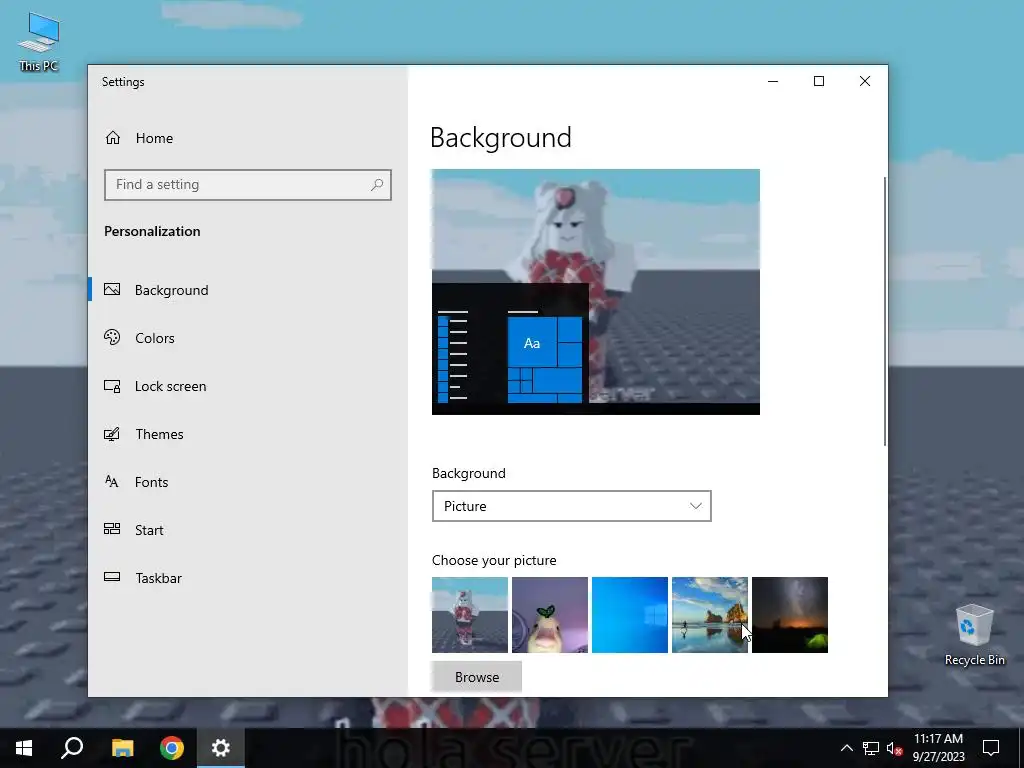
Task: Click the network icon in system tray
Action: point(871,748)
